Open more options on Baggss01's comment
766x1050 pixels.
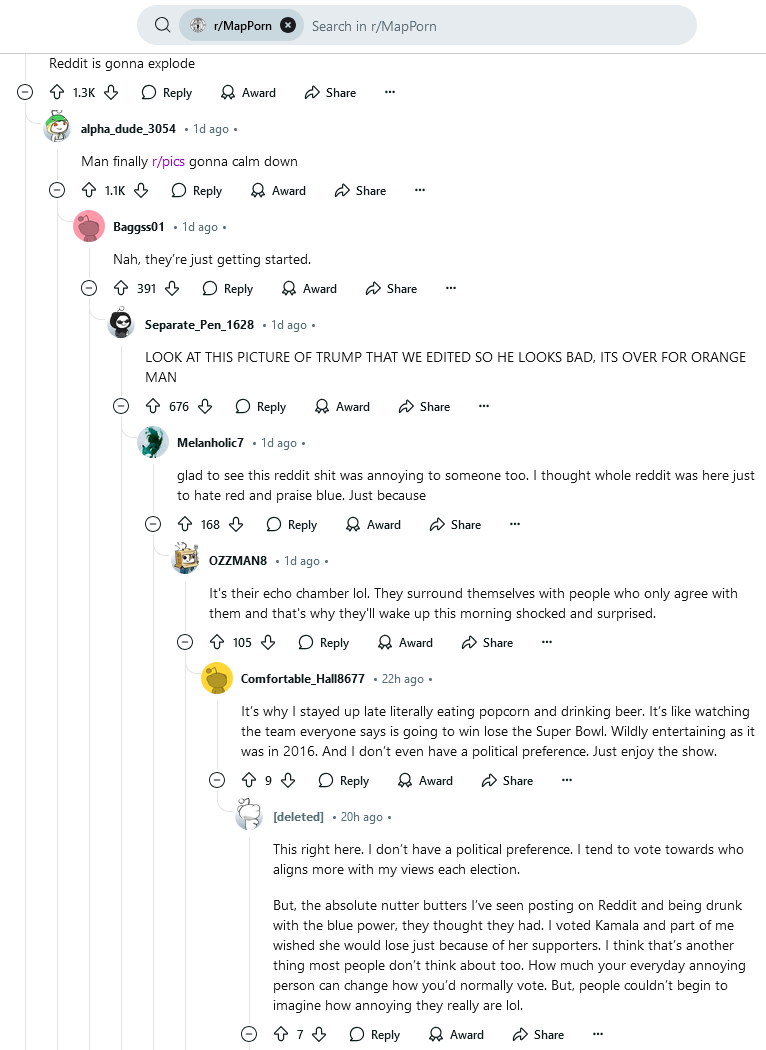tap(451, 288)
